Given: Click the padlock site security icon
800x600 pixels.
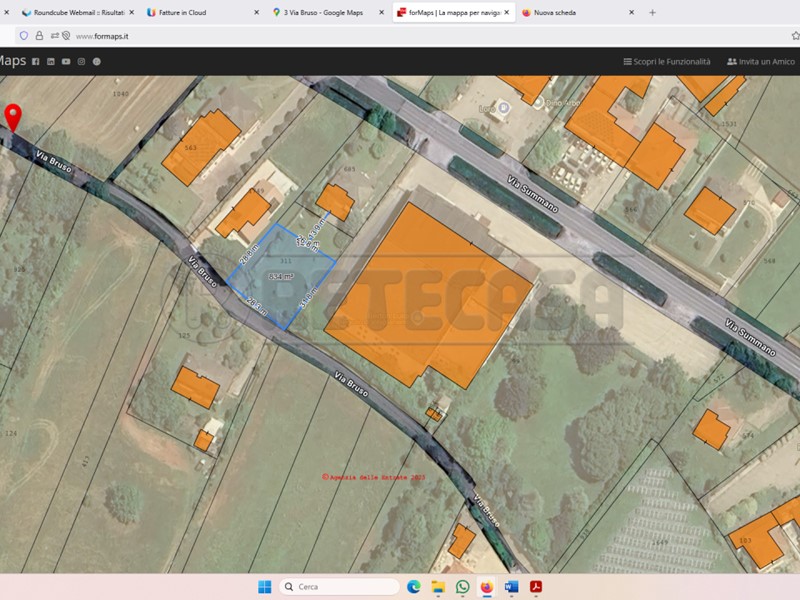Looking at the screenshot, I should (39, 35).
